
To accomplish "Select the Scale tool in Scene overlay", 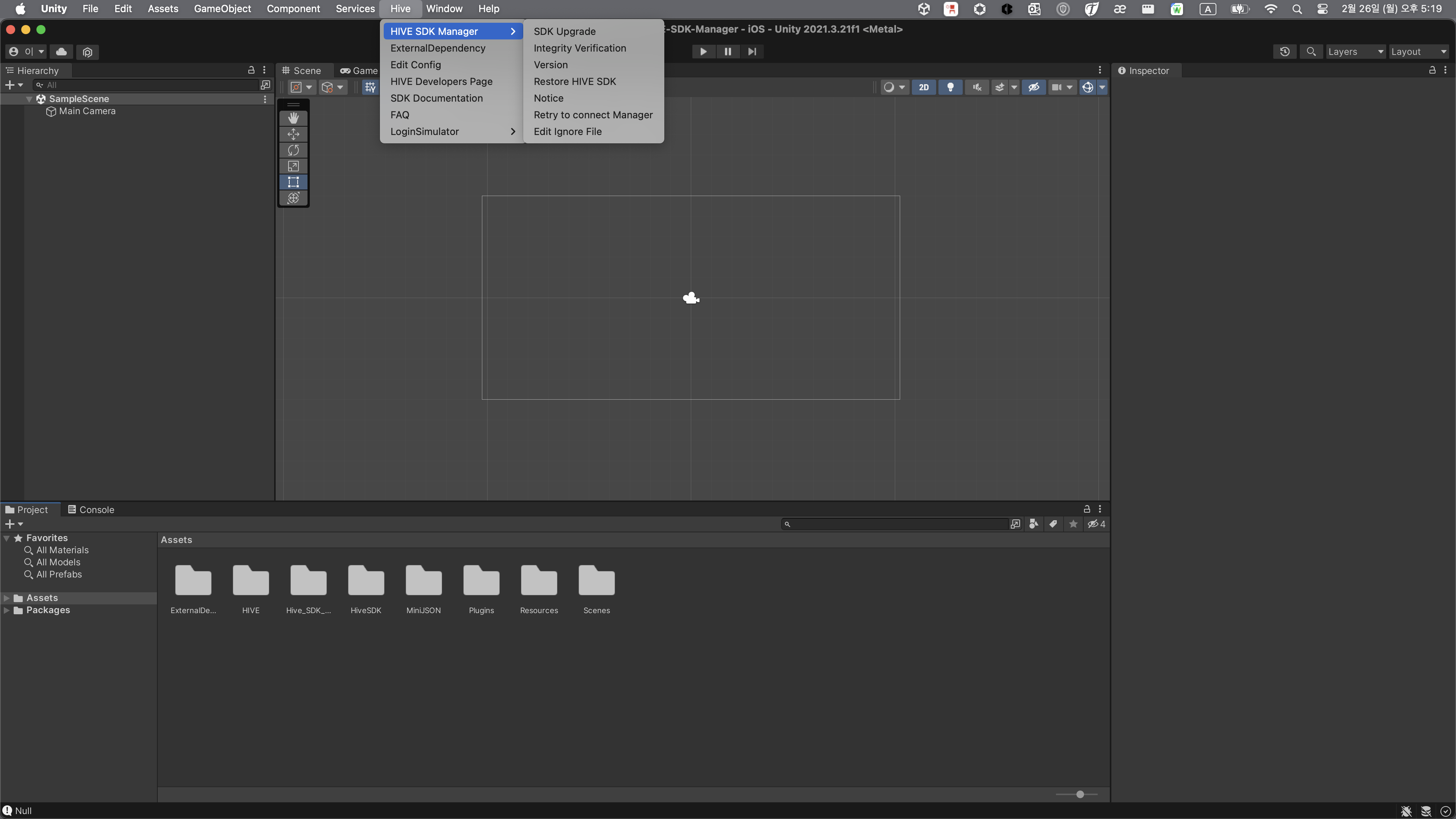I will click(293, 166).
